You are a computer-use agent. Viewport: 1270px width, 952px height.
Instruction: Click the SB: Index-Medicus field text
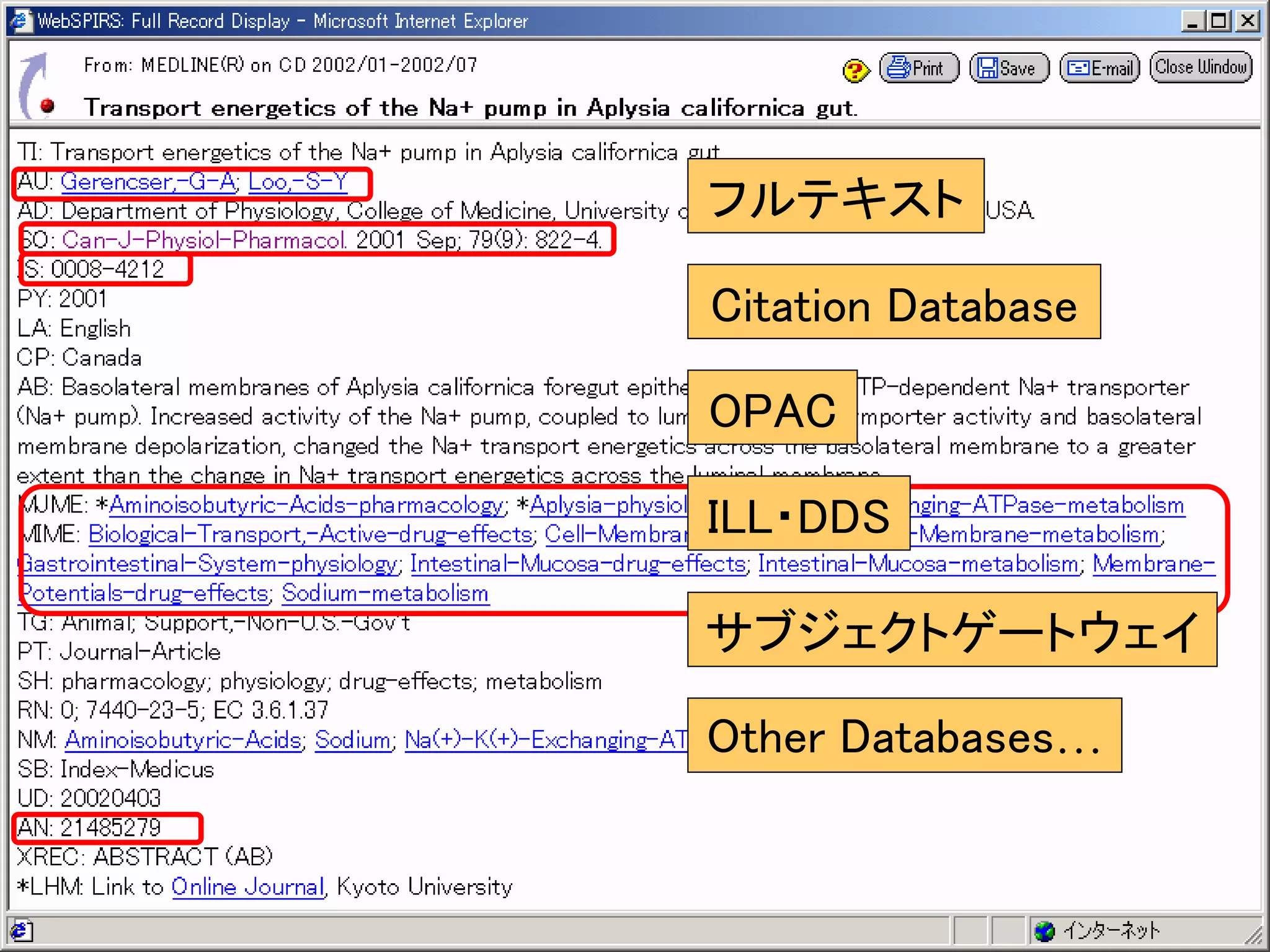[x=116, y=769]
